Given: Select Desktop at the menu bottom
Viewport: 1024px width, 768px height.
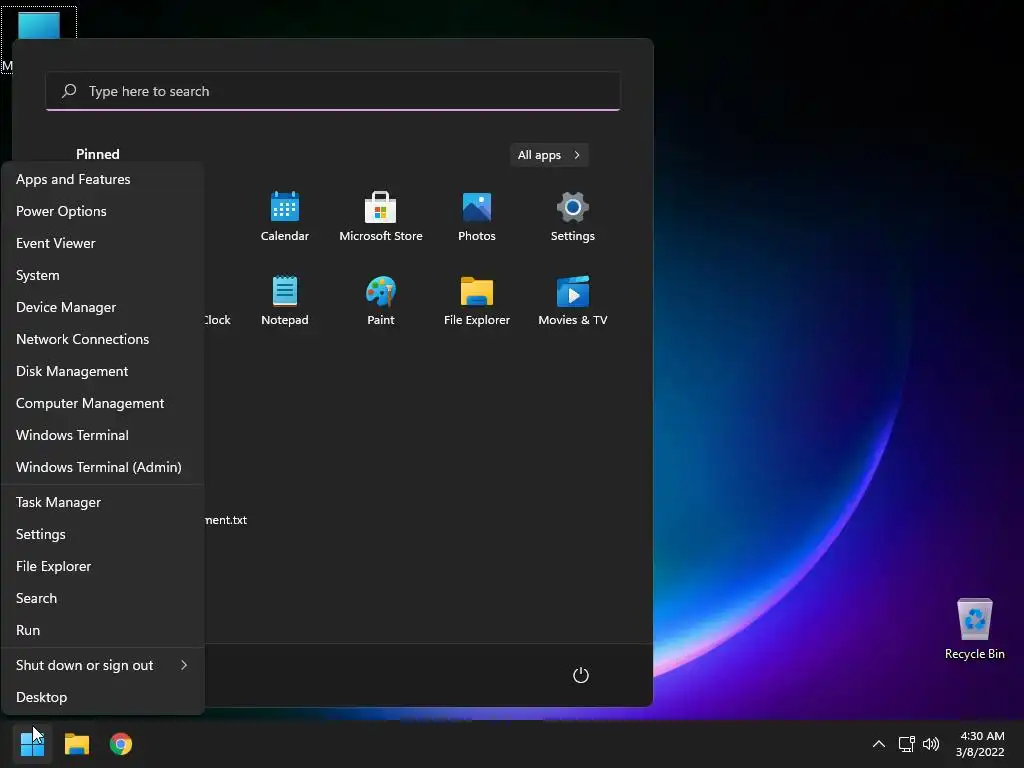Looking at the screenshot, I should click(103, 697).
